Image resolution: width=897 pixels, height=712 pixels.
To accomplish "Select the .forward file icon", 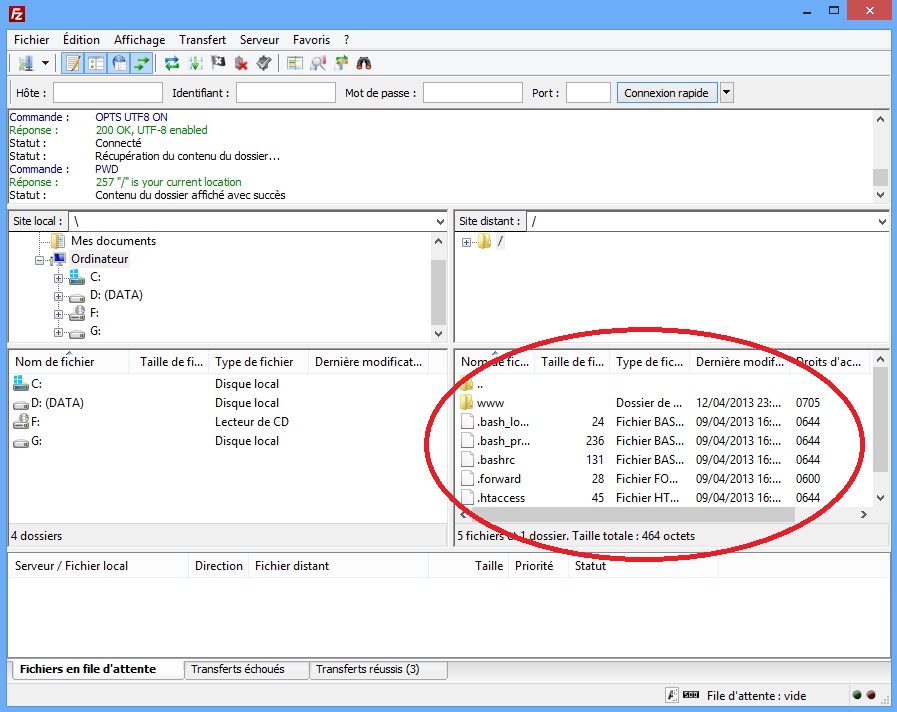I will pyautogui.click(x=467, y=479).
